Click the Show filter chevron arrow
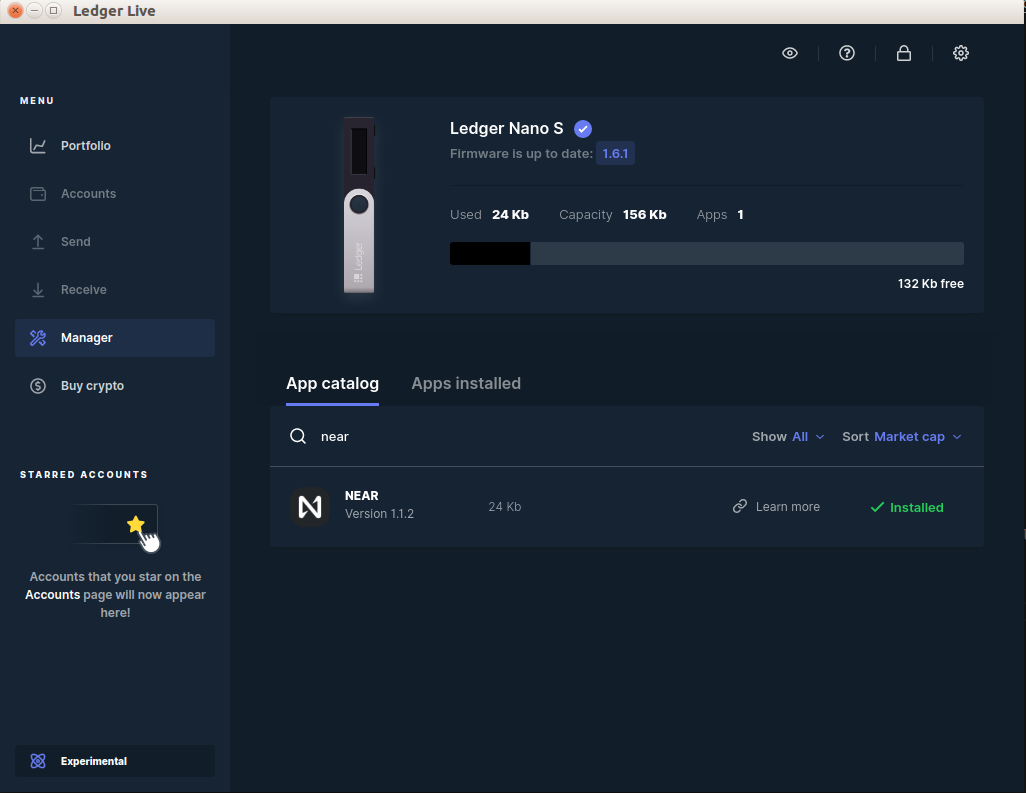1026x793 pixels. 820,437
